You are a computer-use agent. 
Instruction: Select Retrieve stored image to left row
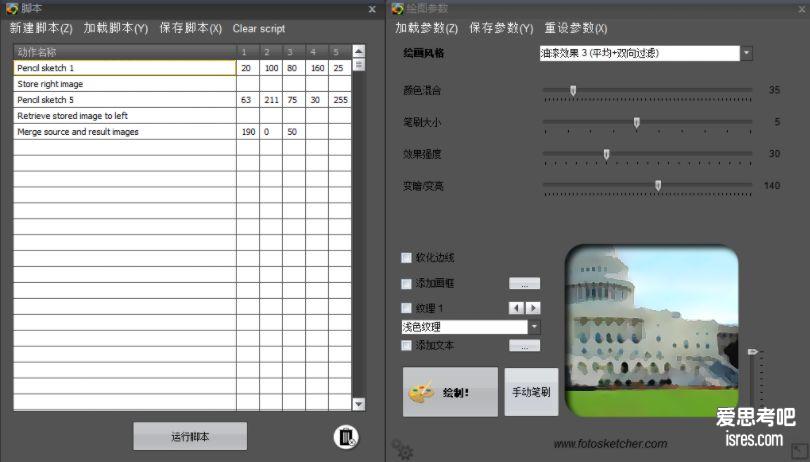click(182, 116)
